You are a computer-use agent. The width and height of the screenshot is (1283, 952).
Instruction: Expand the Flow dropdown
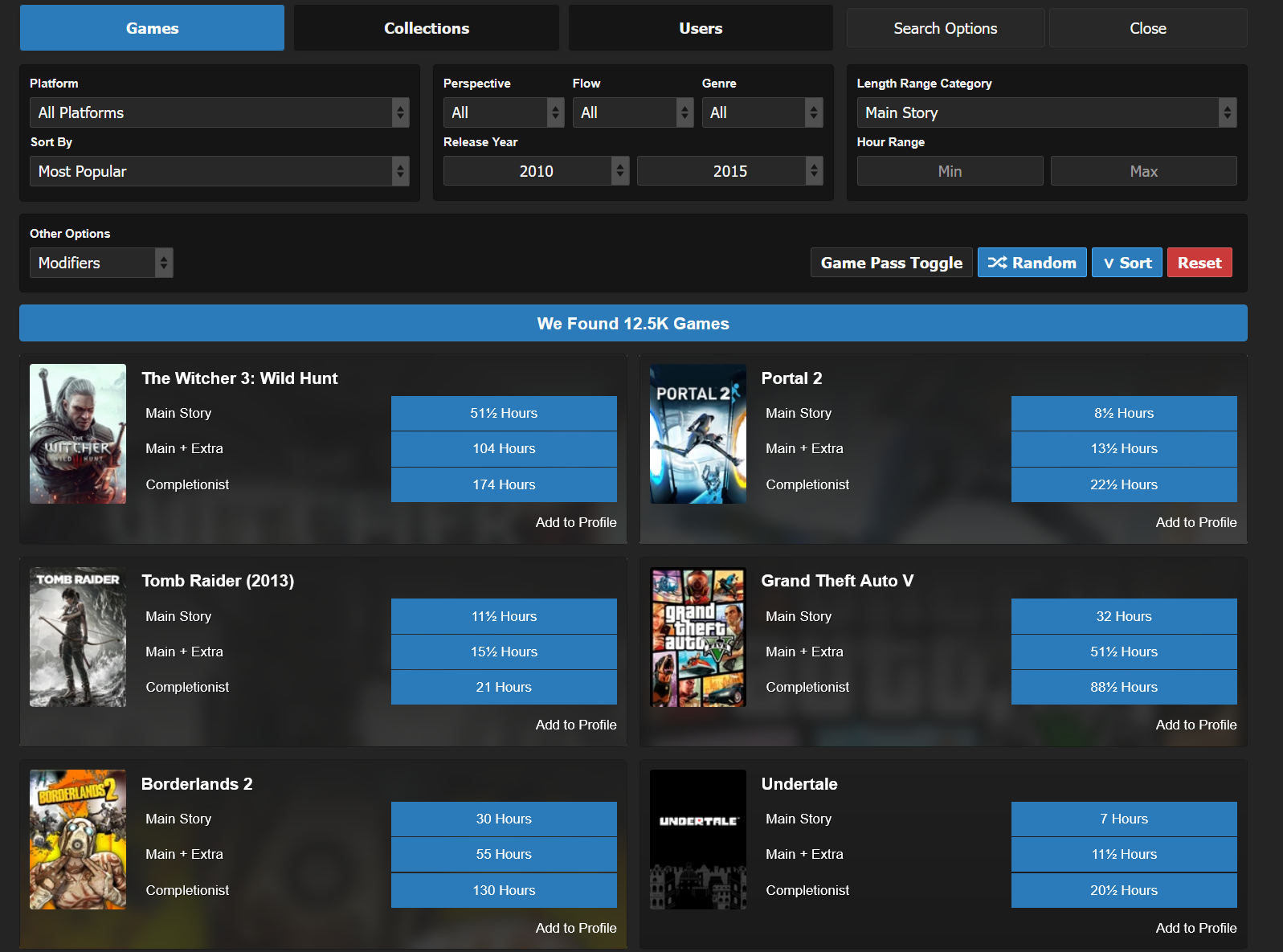click(633, 112)
